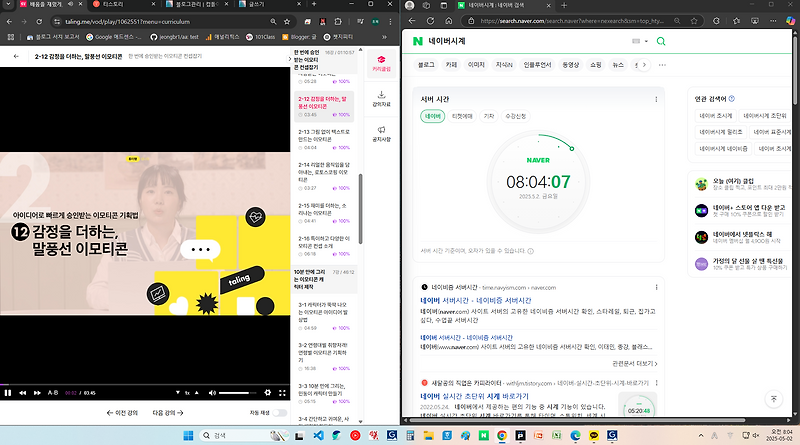
Task: Select the 네이버 server time chip
Action: pos(433,116)
